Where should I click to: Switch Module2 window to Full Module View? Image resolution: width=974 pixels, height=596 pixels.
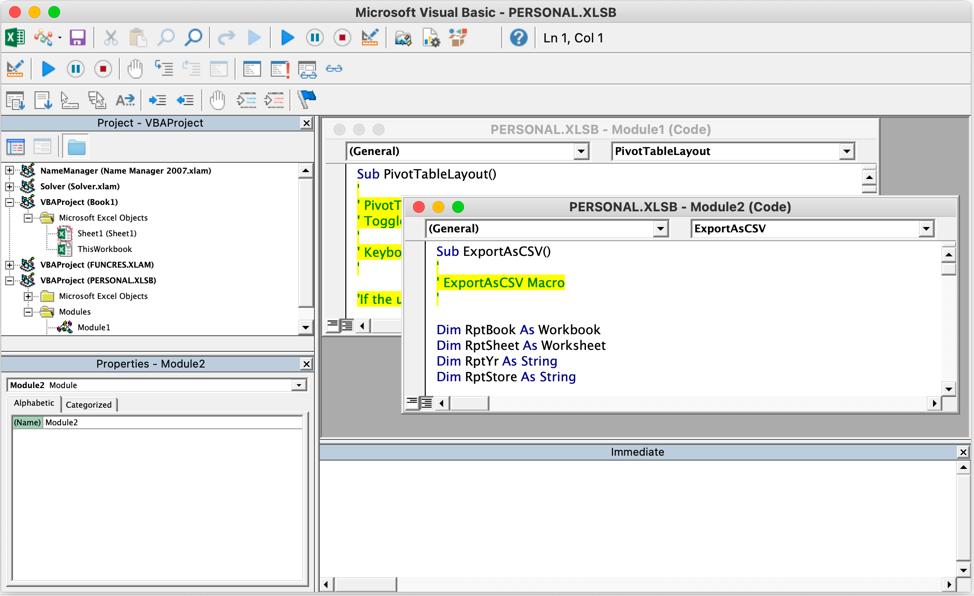pos(426,403)
